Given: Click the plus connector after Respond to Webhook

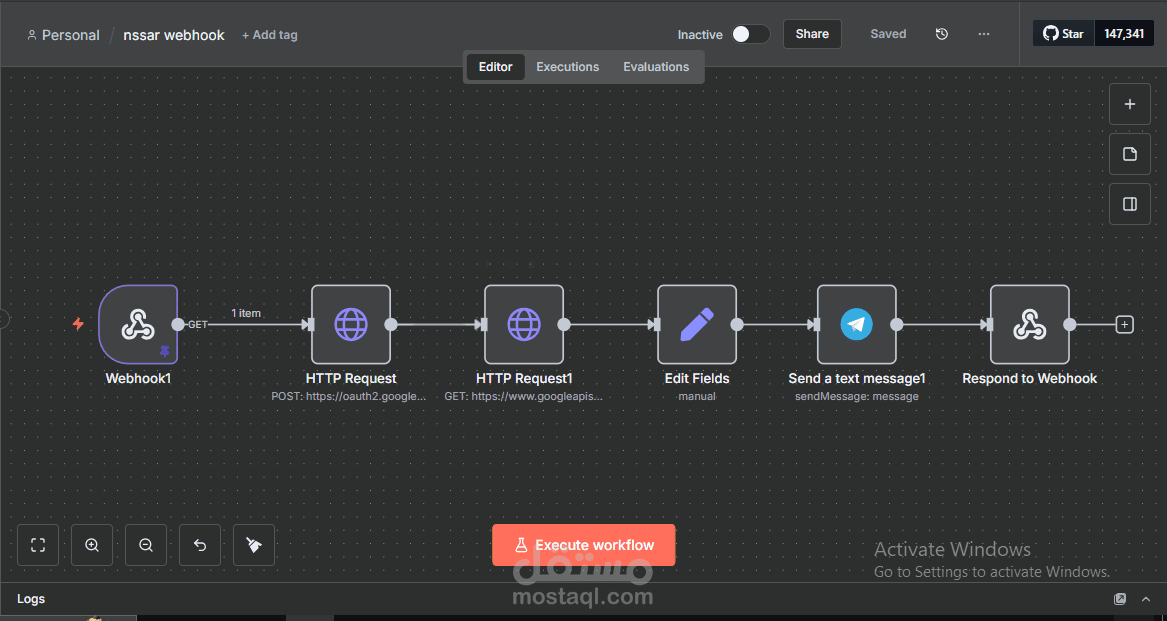Looking at the screenshot, I should [x=1125, y=324].
